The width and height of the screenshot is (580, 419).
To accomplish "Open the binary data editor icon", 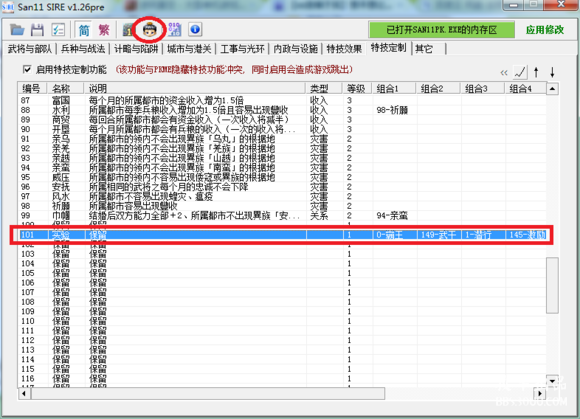I will (x=174, y=30).
